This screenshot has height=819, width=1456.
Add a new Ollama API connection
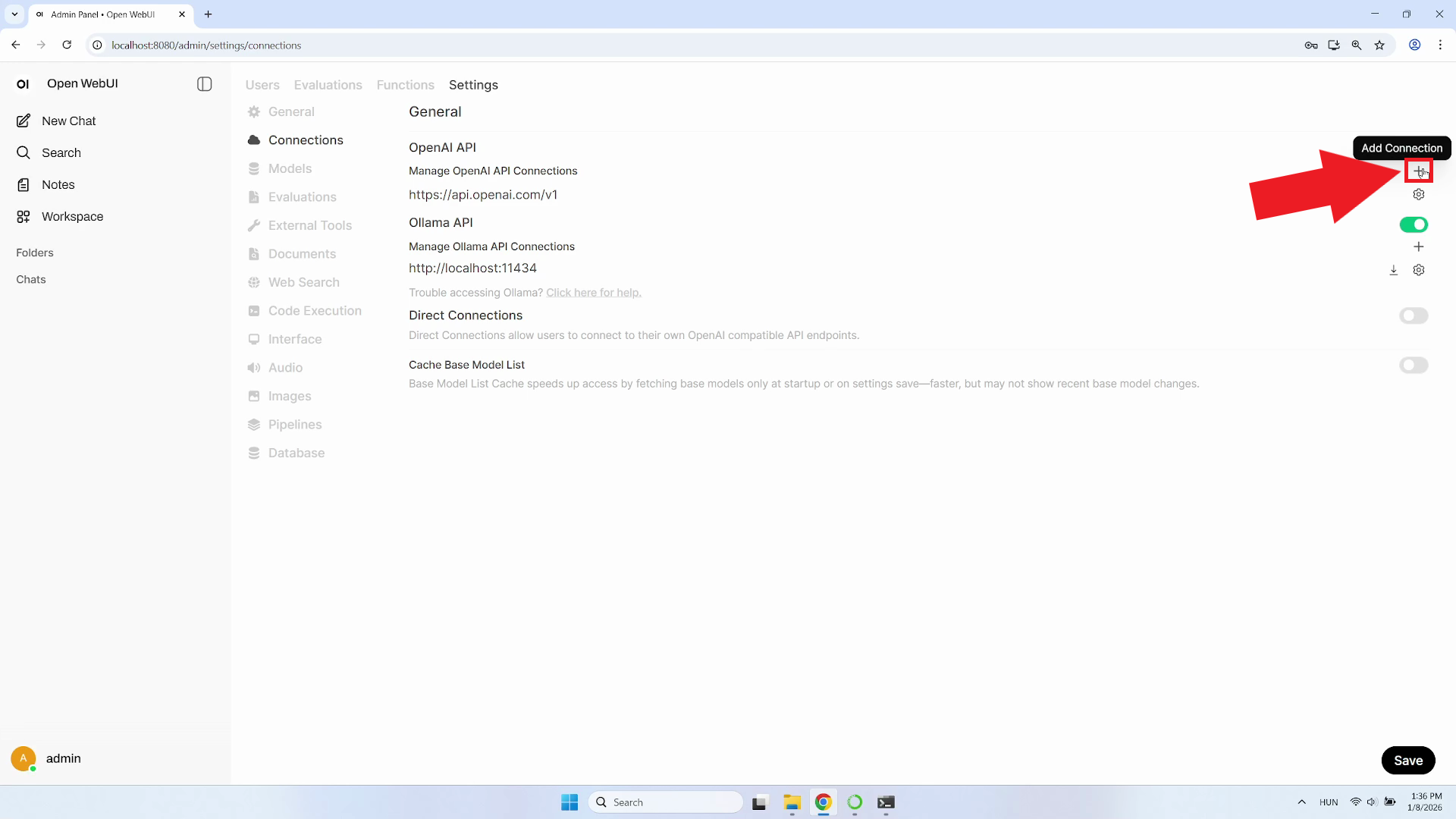[1418, 247]
